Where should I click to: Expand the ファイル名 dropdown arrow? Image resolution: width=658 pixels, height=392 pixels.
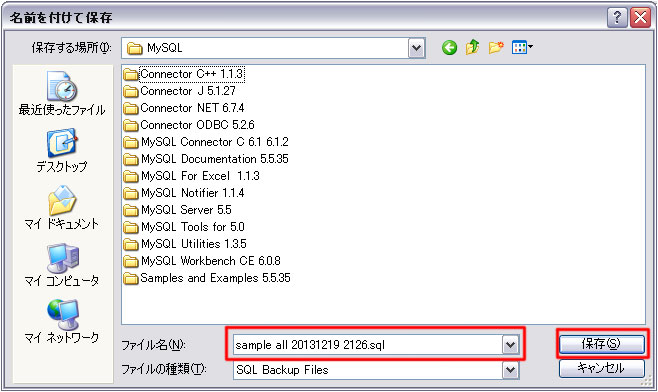coord(510,345)
